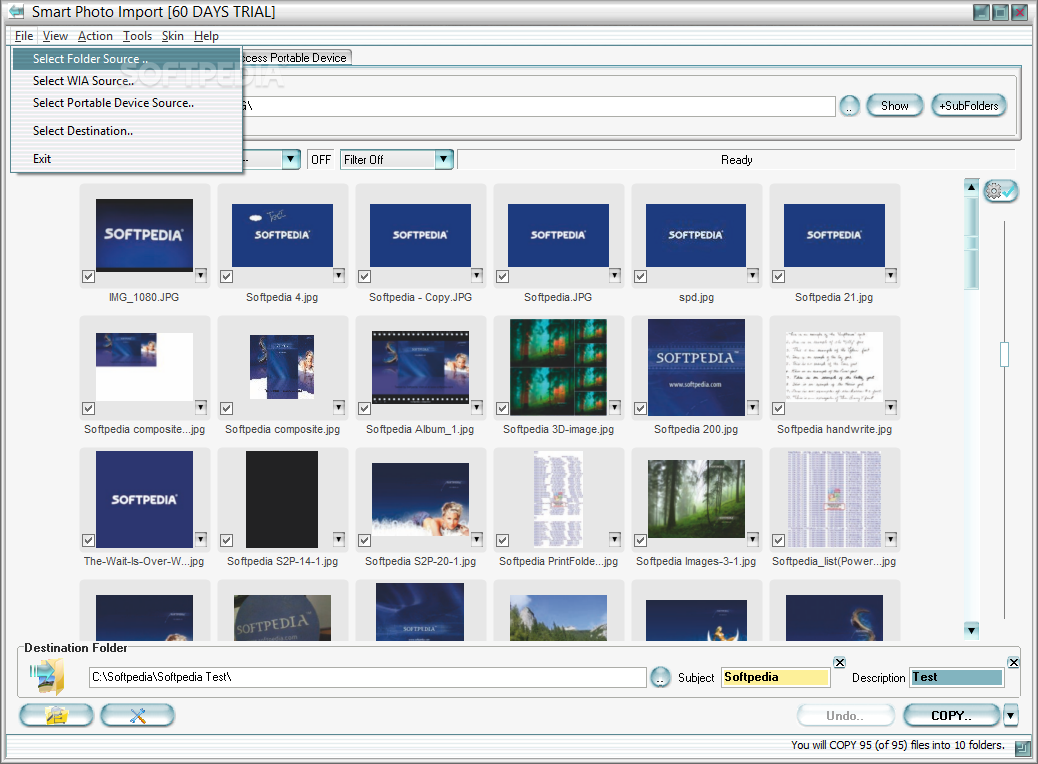Uncheck Softpedia Images-3-1.jpg checkbox
The width and height of the screenshot is (1038, 764).
pos(640,540)
